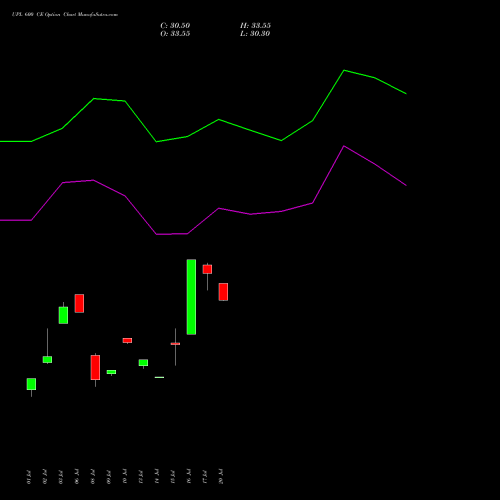This screenshot has height=500, width=500.
Task: Click the '20 Jul' date label on the axis
Action: click(221, 477)
